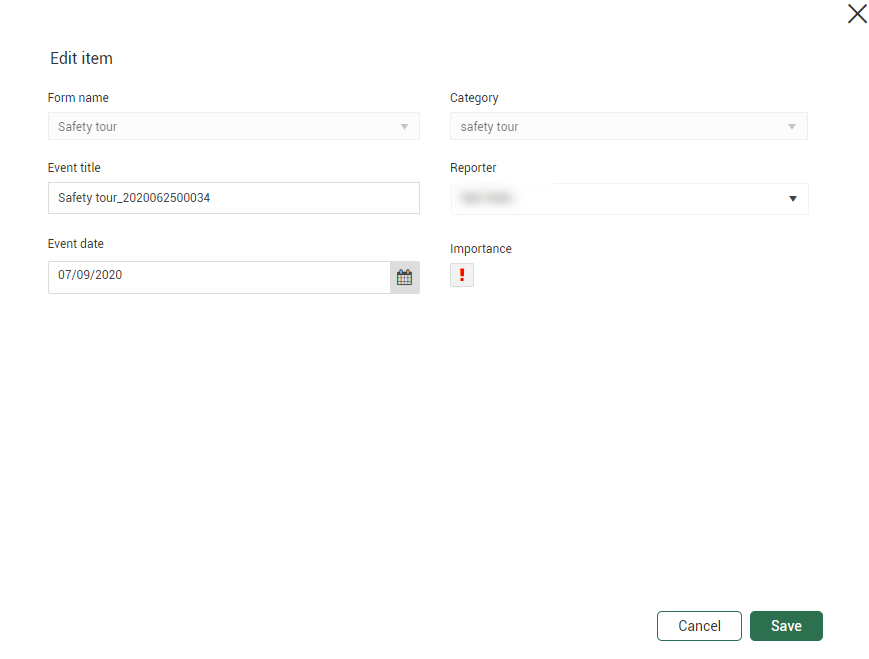Click the "Form name" field label
The height and width of the screenshot is (659, 869).
coord(78,98)
